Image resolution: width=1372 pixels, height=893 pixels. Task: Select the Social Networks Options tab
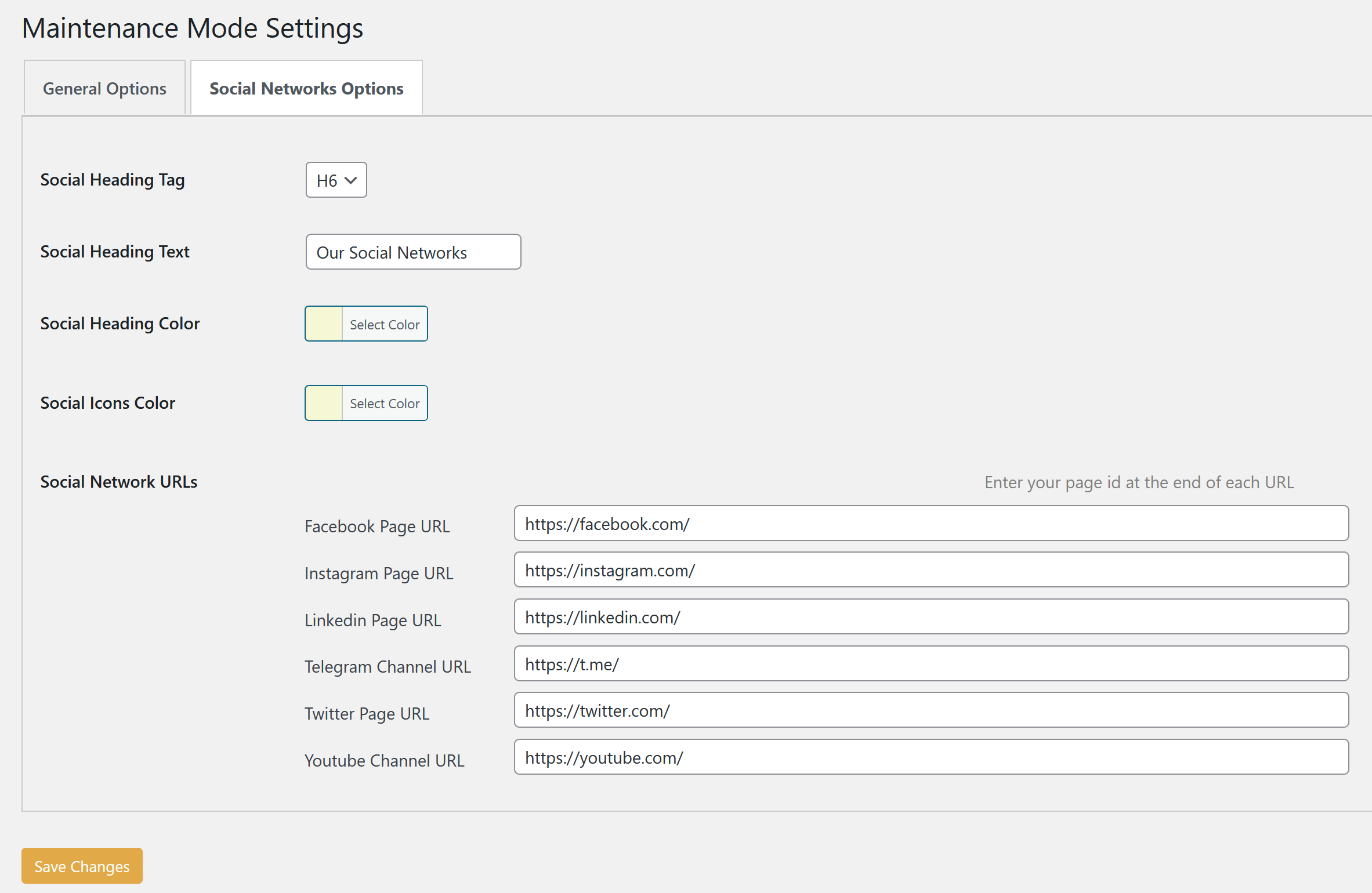pos(306,89)
